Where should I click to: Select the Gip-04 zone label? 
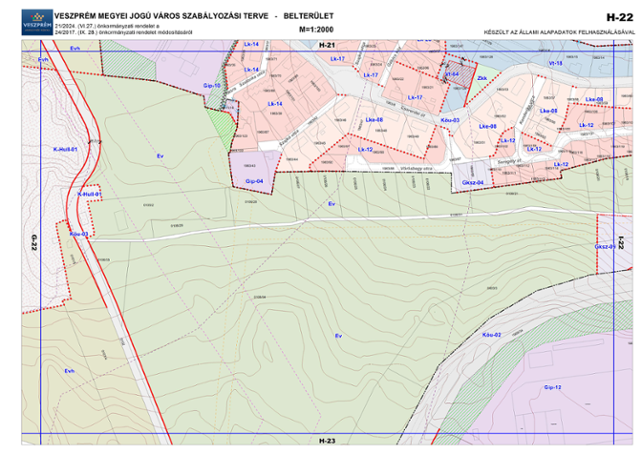pyautogui.click(x=253, y=181)
